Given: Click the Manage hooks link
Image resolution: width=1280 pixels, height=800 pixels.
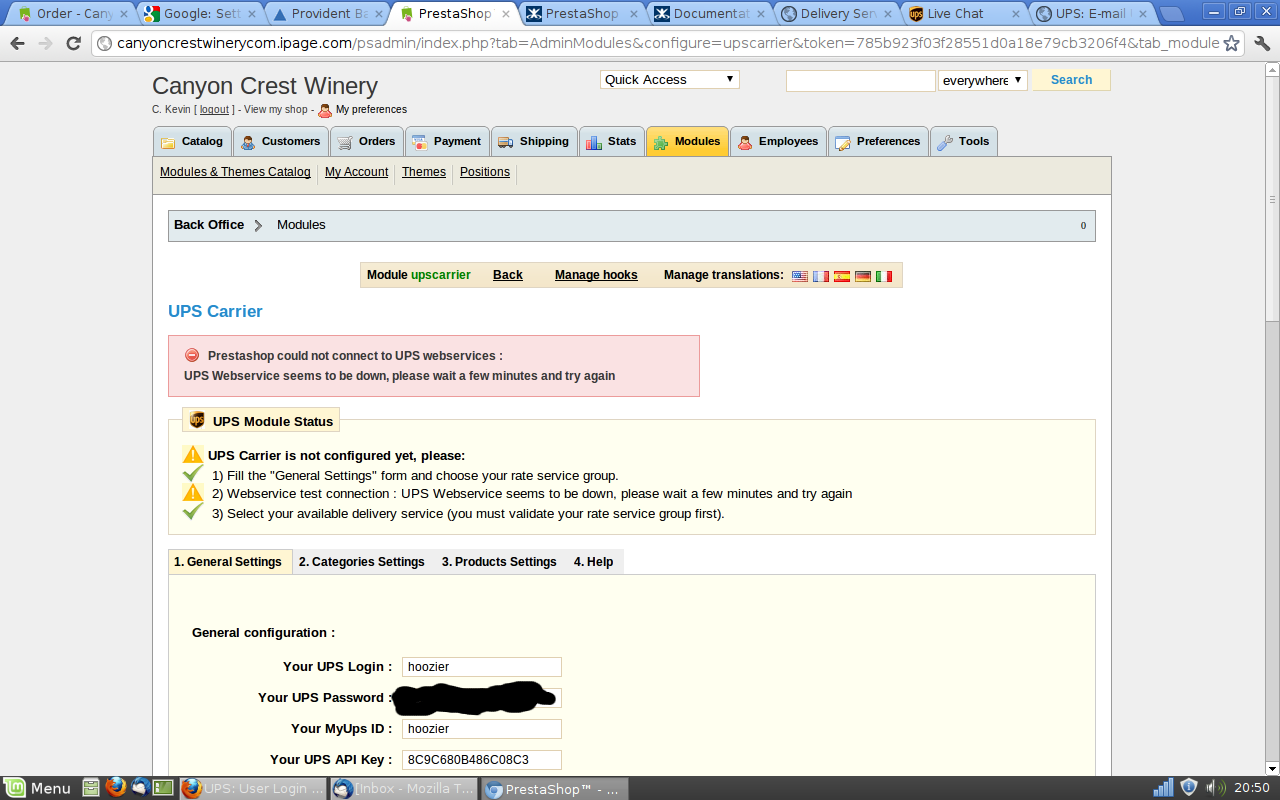Looking at the screenshot, I should [x=596, y=275].
